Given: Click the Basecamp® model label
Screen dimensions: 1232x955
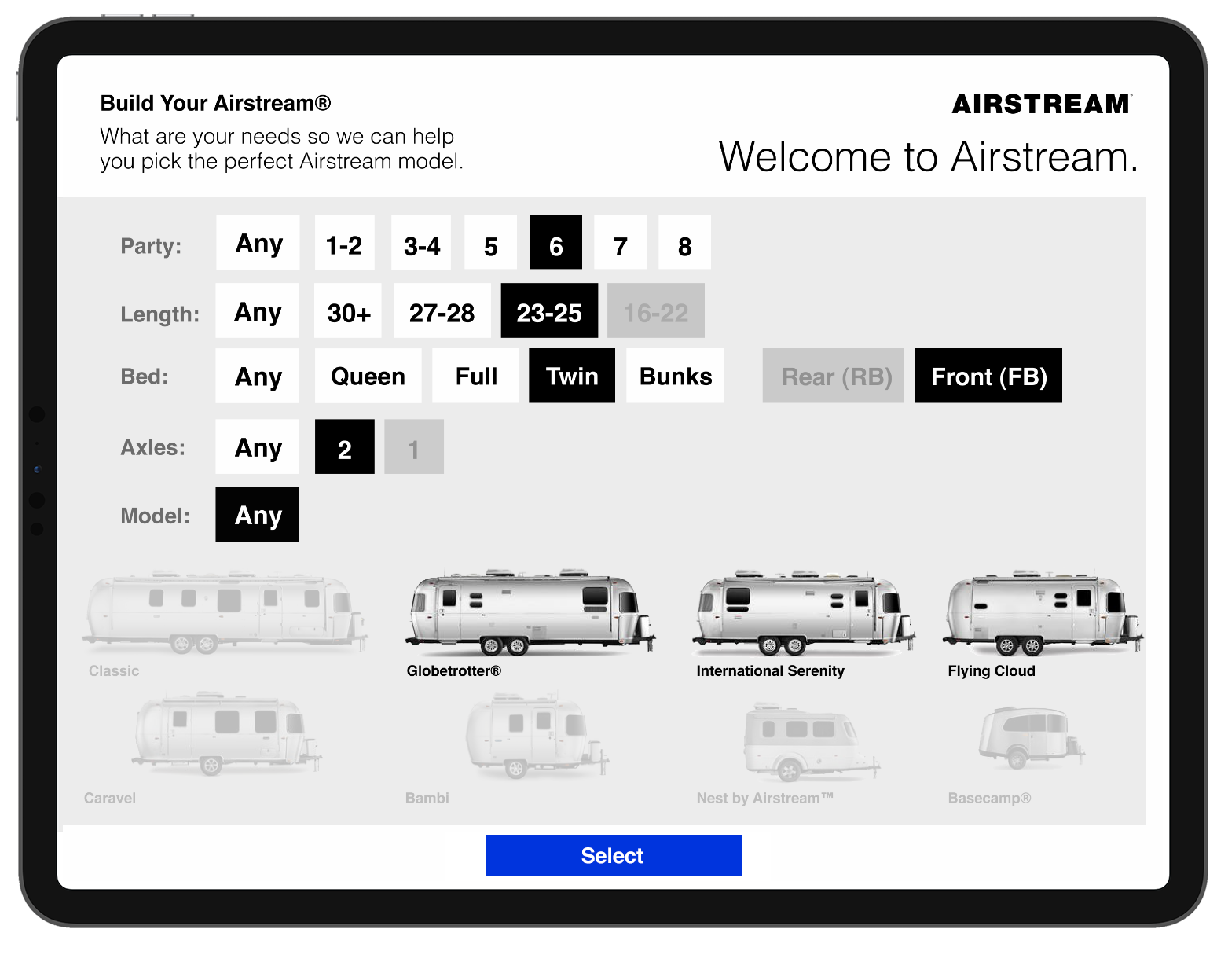Looking at the screenshot, I should coord(990,799).
